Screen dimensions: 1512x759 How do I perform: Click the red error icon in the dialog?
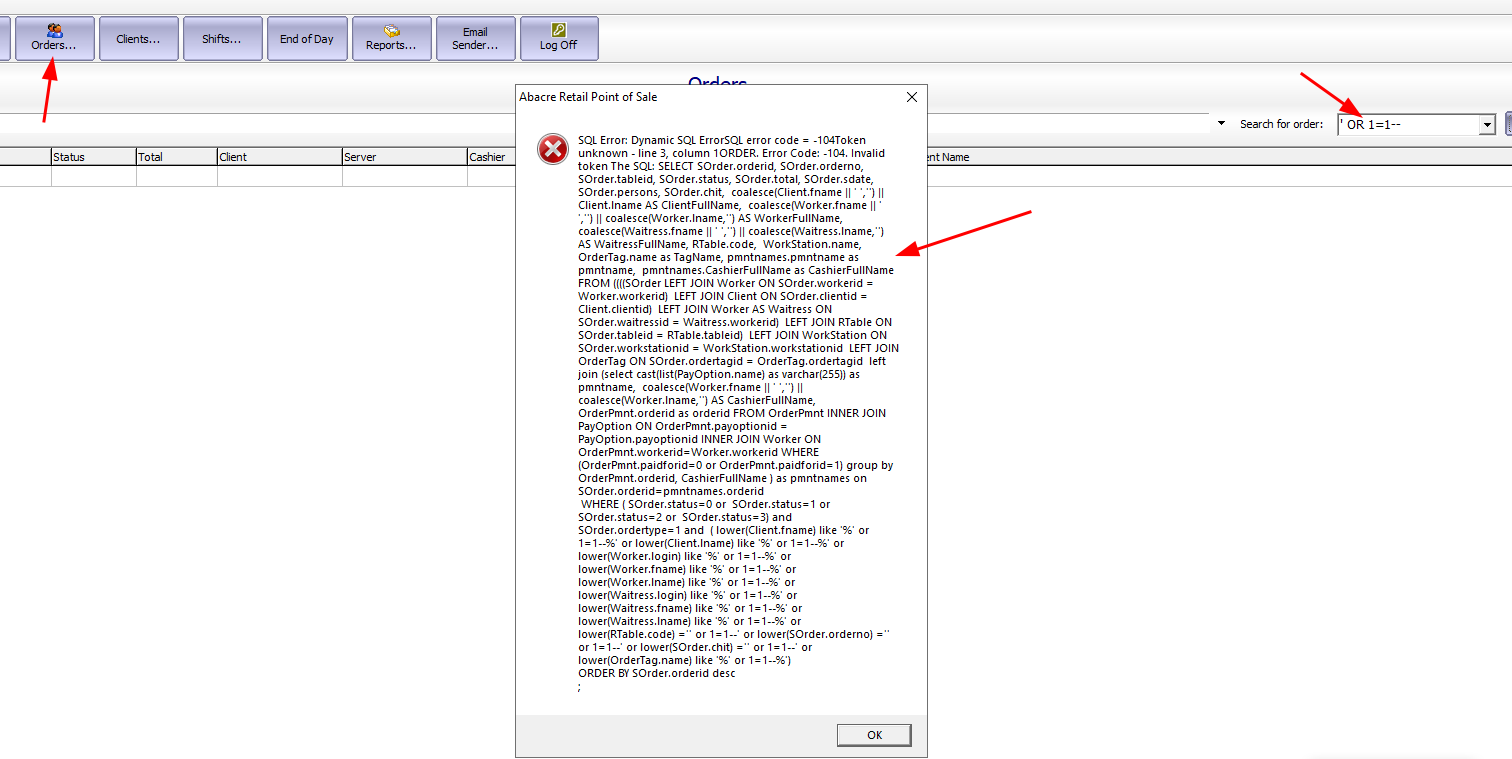pos(552,150)
